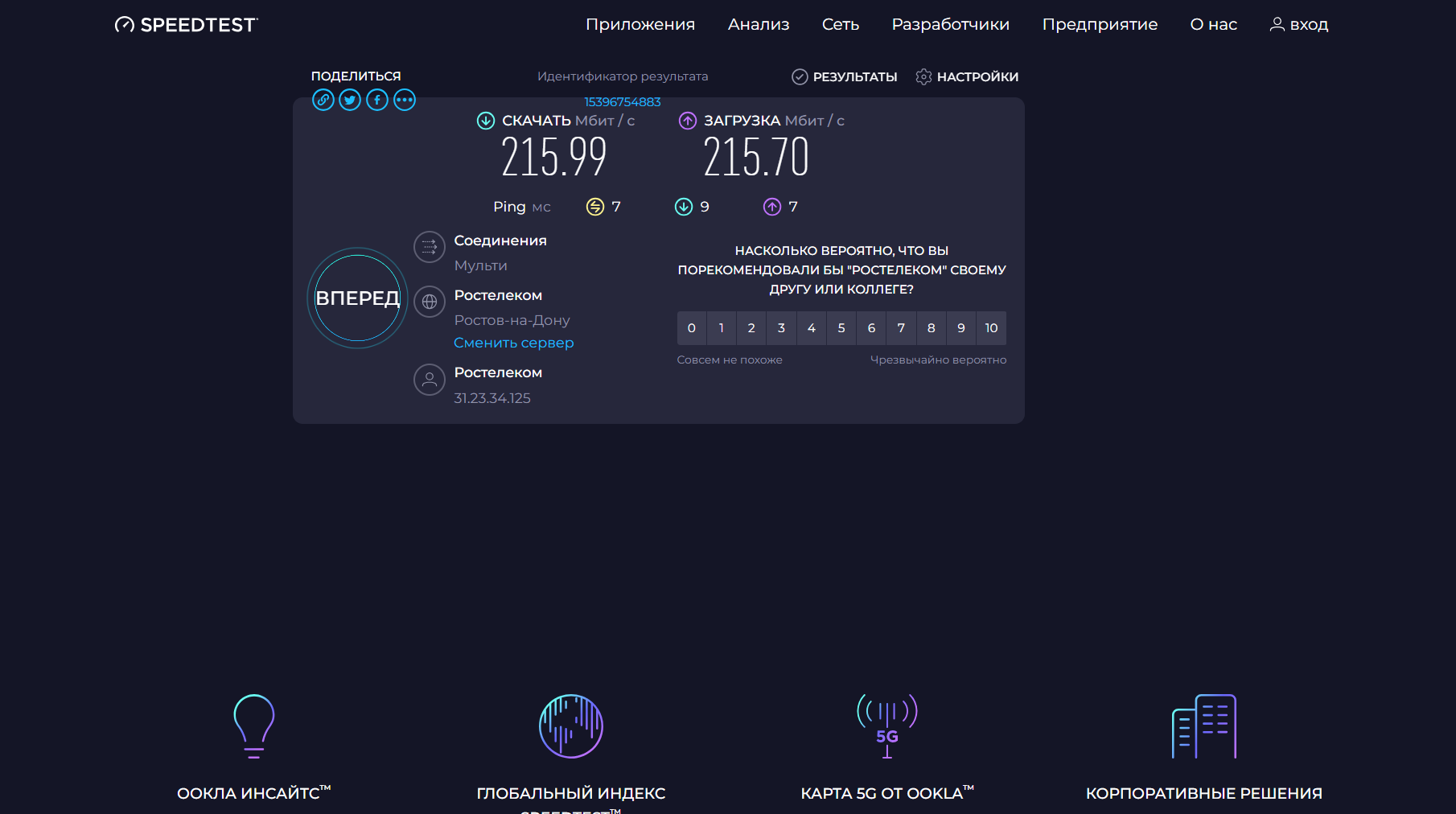Click the user icon next to вход
Screen dimensions: 1456x814
click(x=1277, y=24)
